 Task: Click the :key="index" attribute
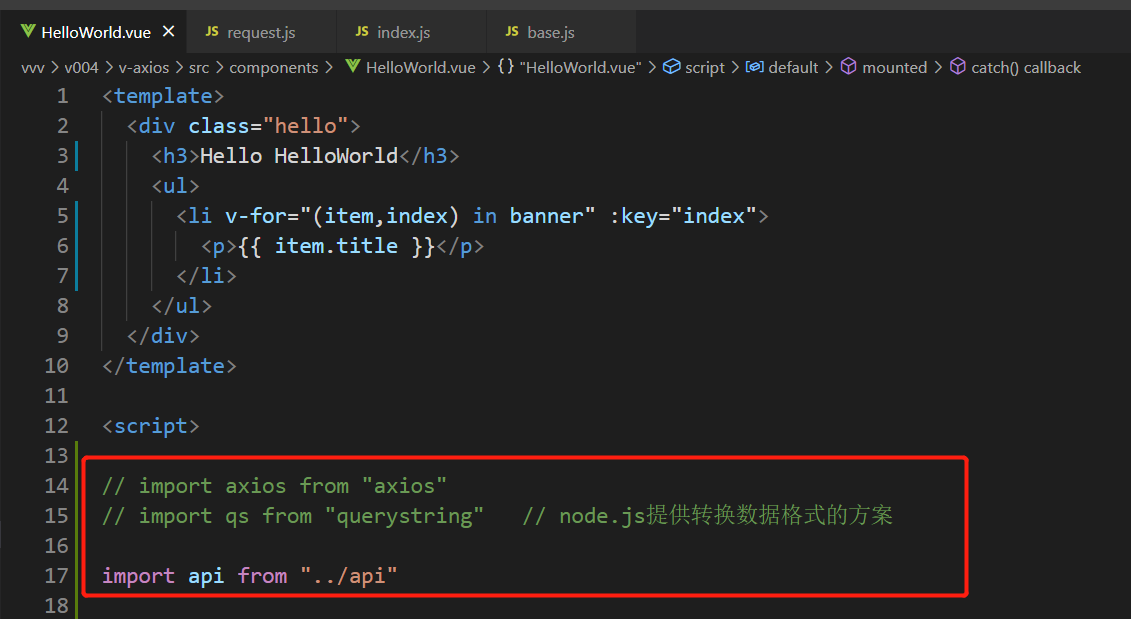(684, 216)
